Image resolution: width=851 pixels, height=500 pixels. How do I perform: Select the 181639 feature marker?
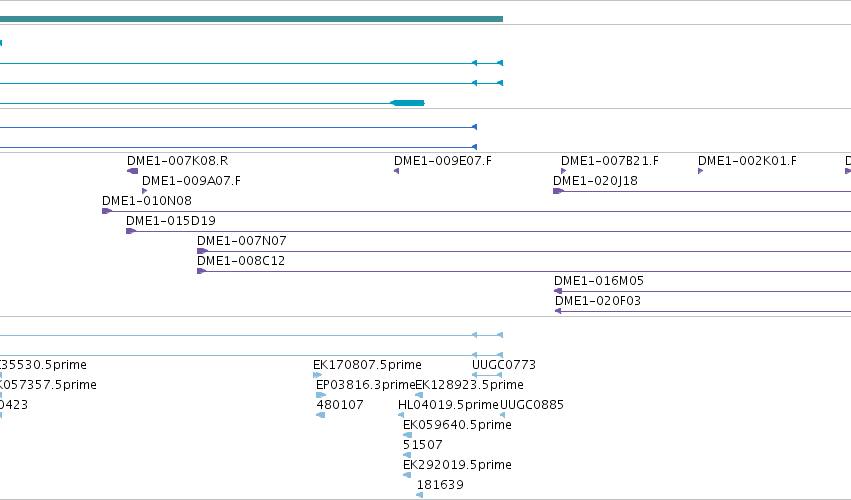(420, 495)
